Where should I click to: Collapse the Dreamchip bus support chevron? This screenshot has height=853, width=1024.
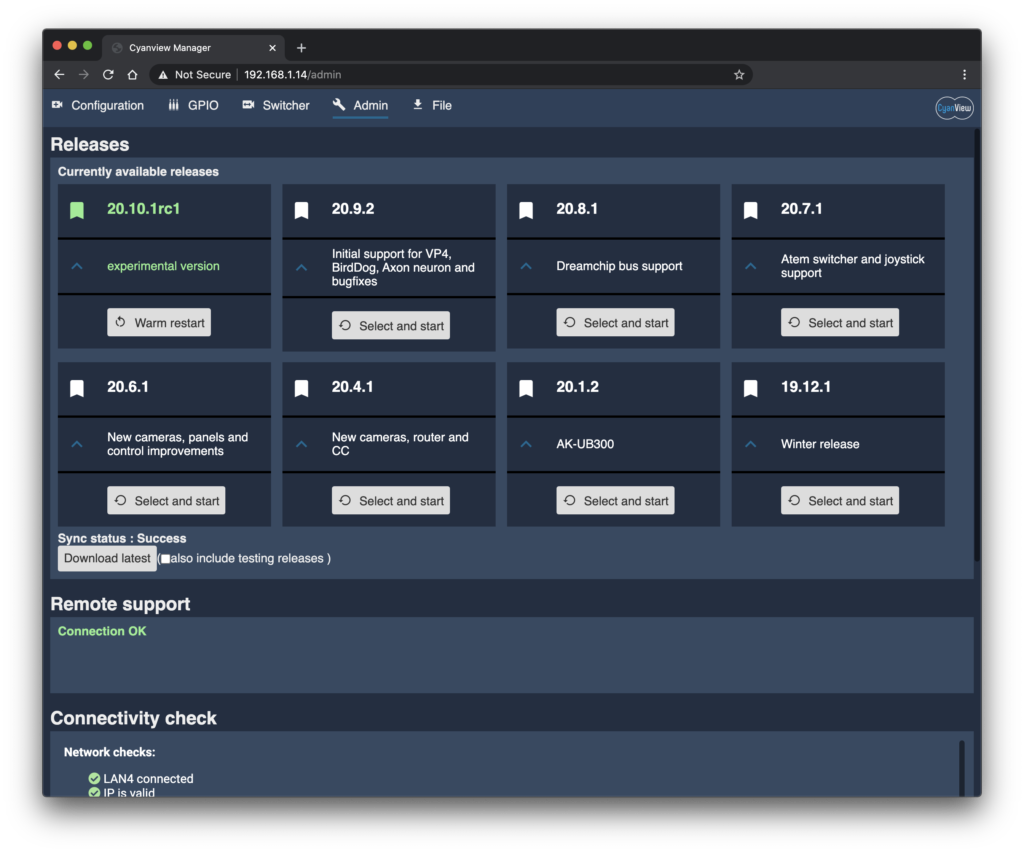[x=526, y=266]
